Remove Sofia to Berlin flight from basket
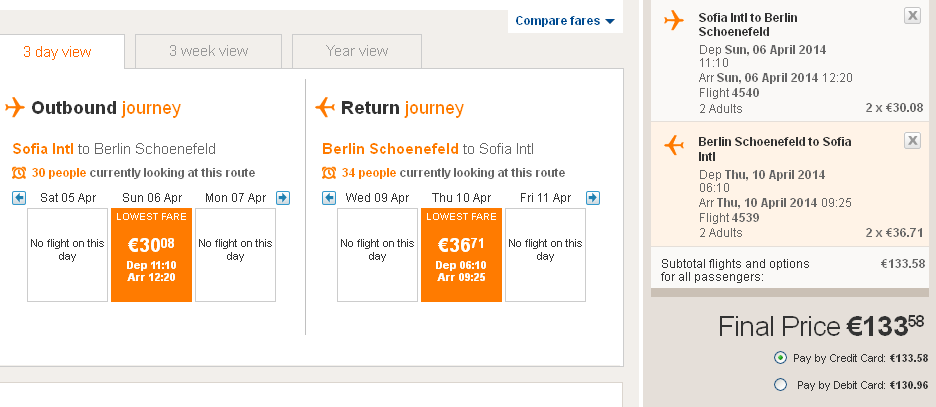 912,15
